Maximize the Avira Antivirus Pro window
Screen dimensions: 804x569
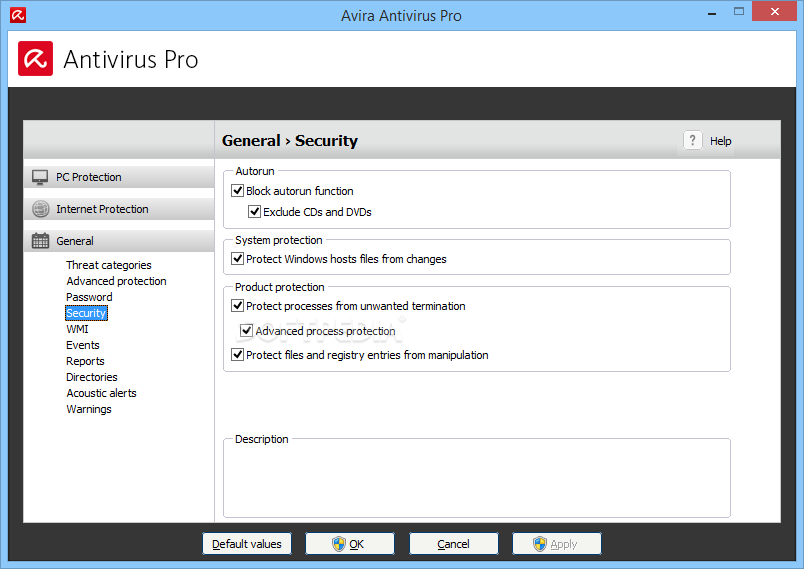738,11
